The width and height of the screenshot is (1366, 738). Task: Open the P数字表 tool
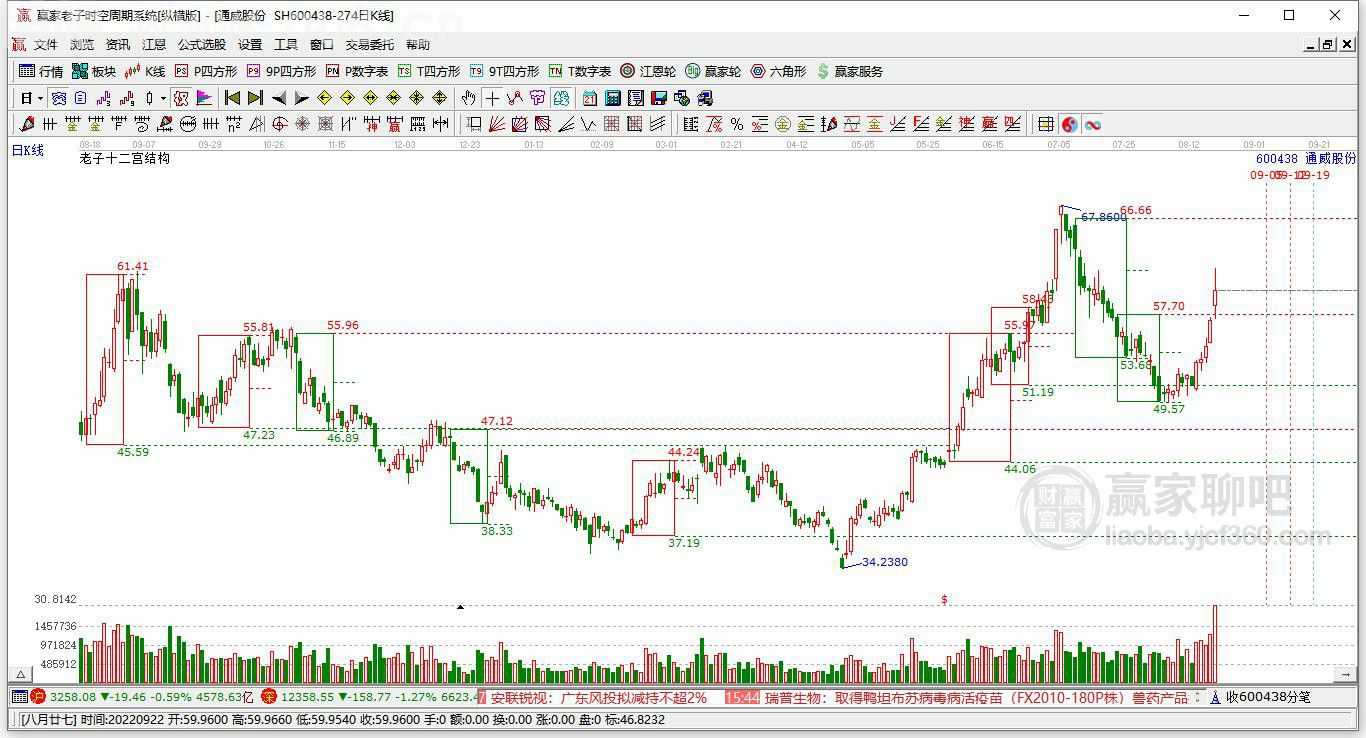(x=357, y=71)
